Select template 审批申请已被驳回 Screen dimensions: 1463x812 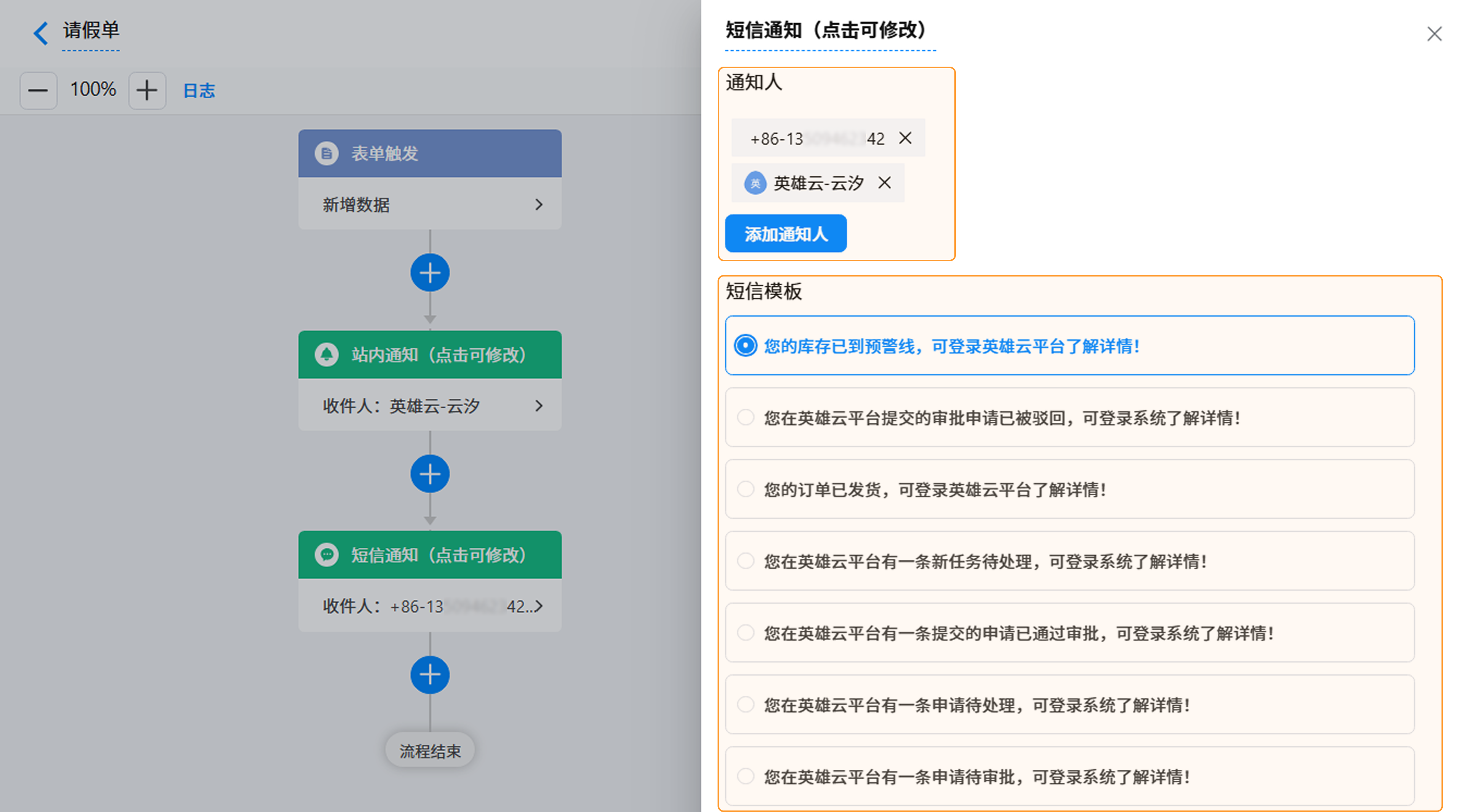tap(1069, 417)
